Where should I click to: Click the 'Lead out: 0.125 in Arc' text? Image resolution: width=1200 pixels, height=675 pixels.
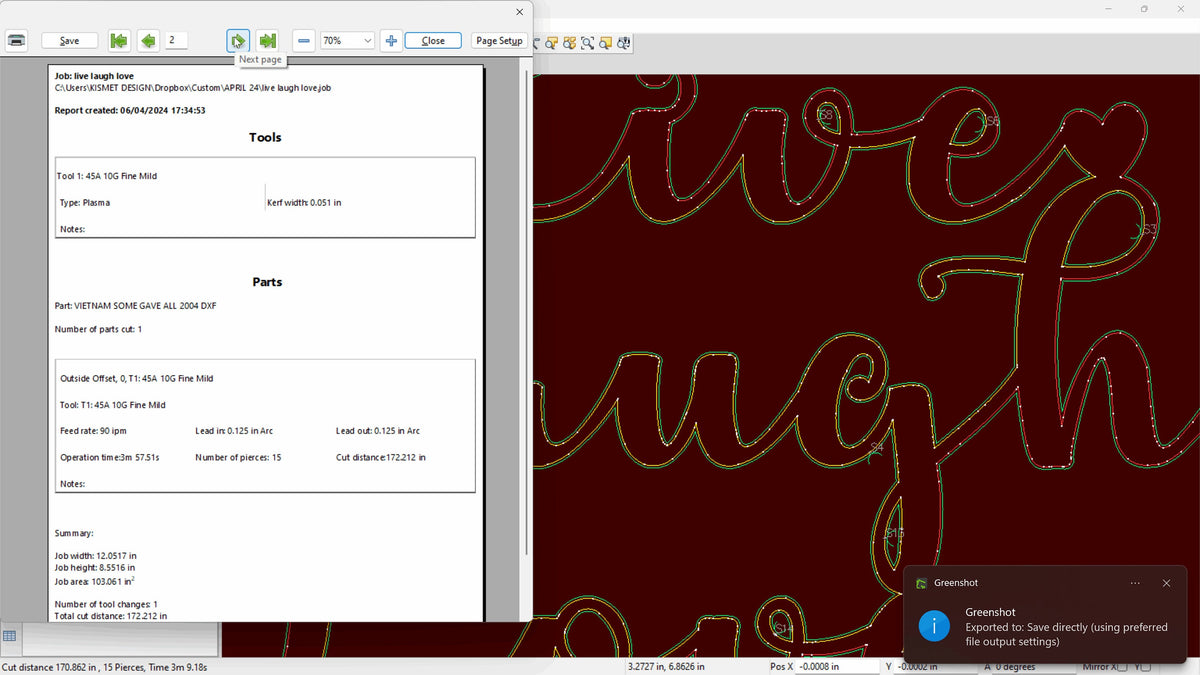tap(378, 431)
